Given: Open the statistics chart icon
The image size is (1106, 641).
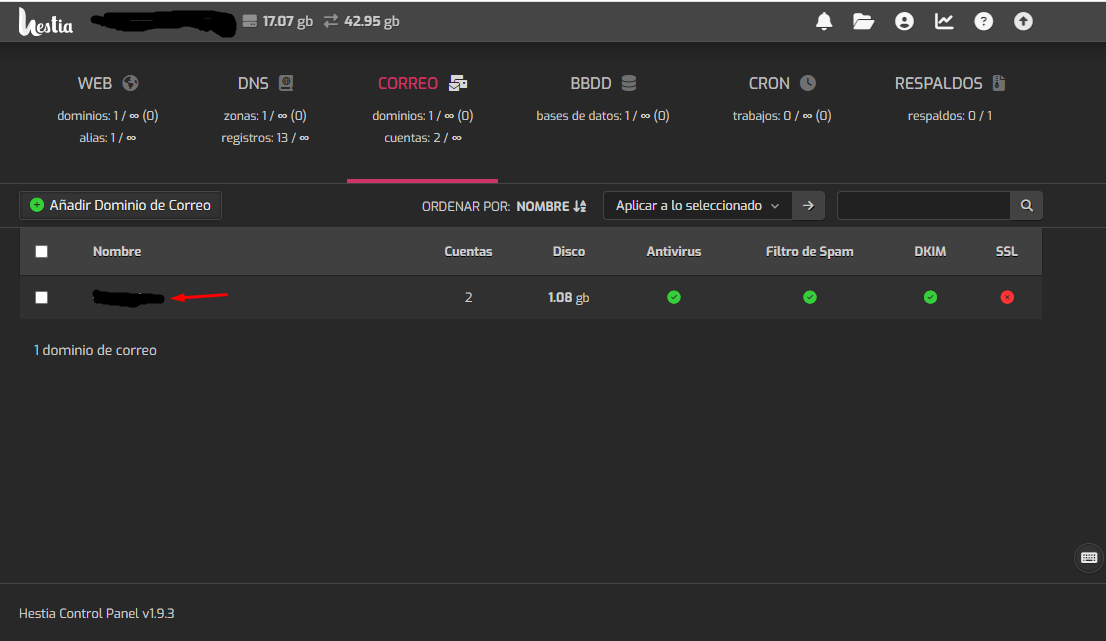Looking at the screenshot, I should (x=944, y=21).
